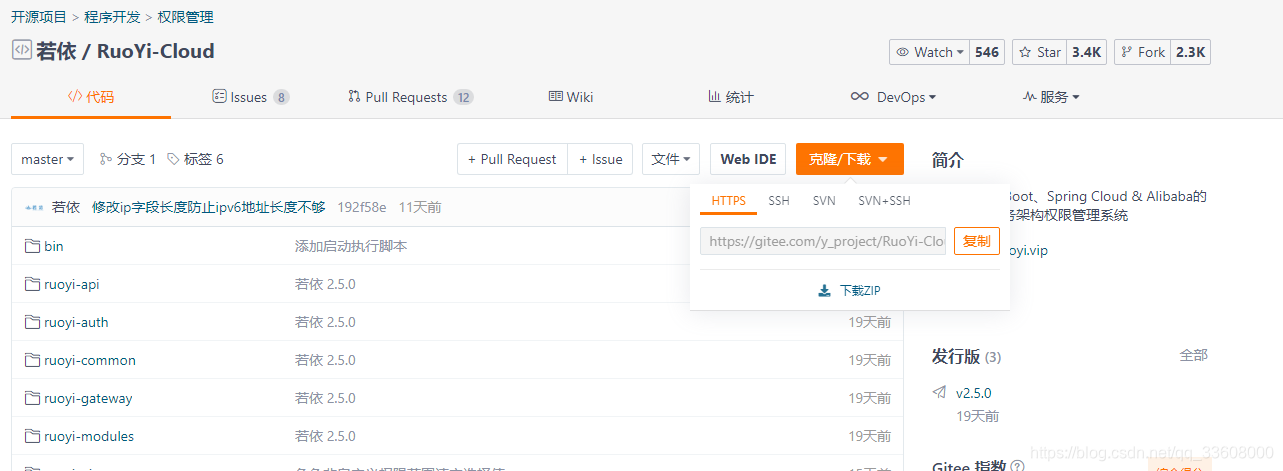Click the branch icon next to 分支 1
Viewport: 1283px width, 471px height.
click(106, 159)
